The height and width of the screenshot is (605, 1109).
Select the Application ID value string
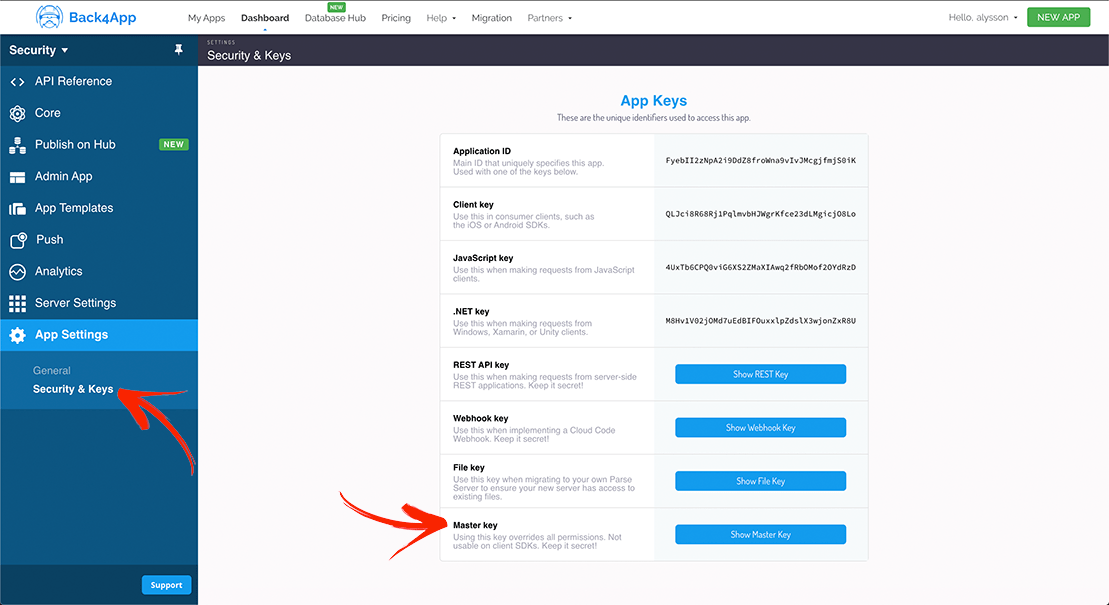(760, 161)
